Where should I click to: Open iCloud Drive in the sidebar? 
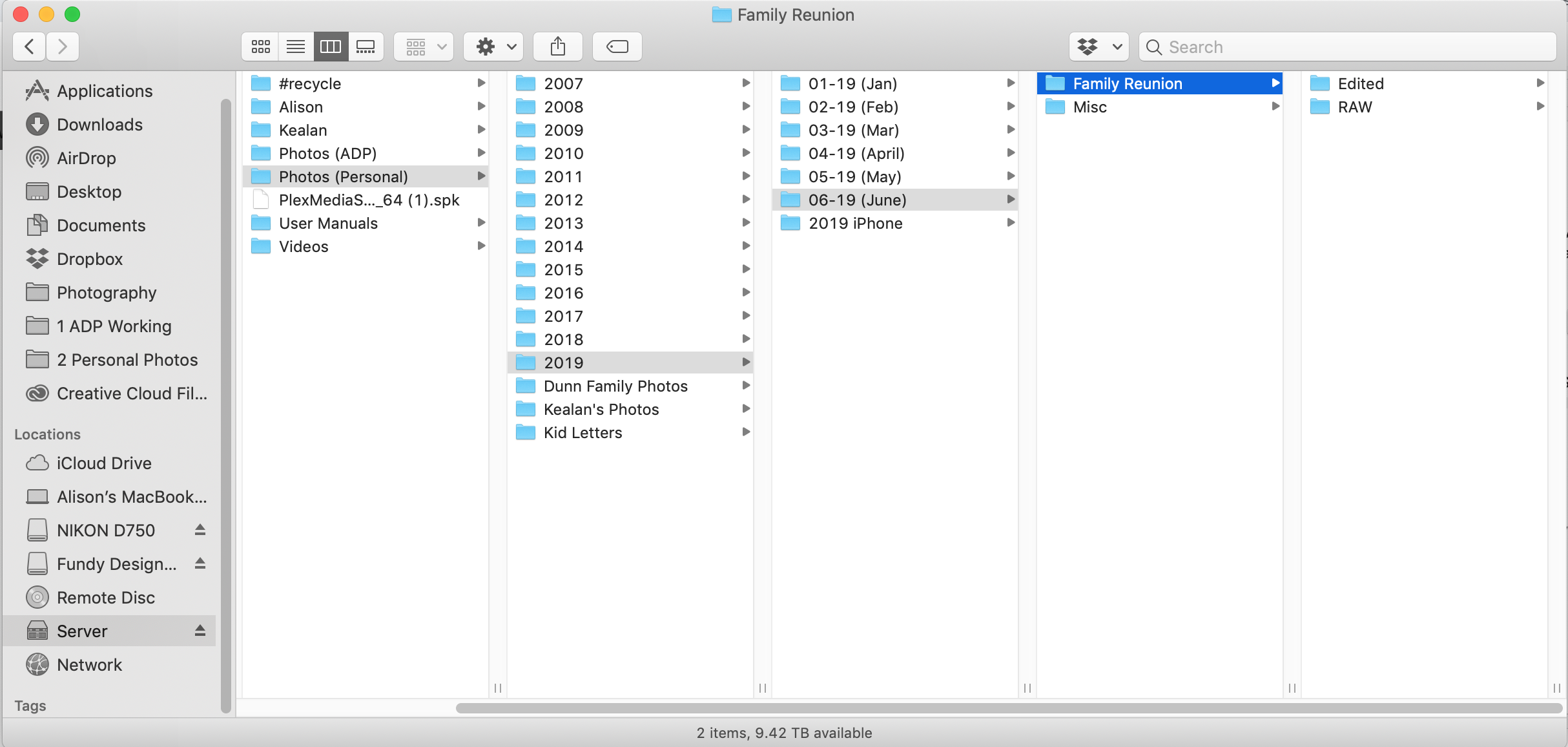click(x=110, y=463)
